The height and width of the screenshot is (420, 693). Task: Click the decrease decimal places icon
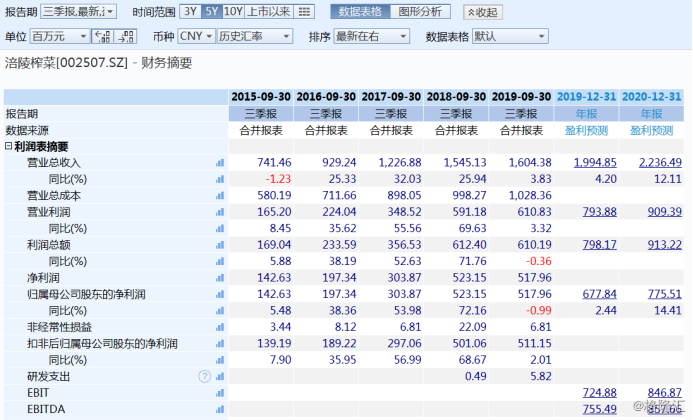click(125, 36)
